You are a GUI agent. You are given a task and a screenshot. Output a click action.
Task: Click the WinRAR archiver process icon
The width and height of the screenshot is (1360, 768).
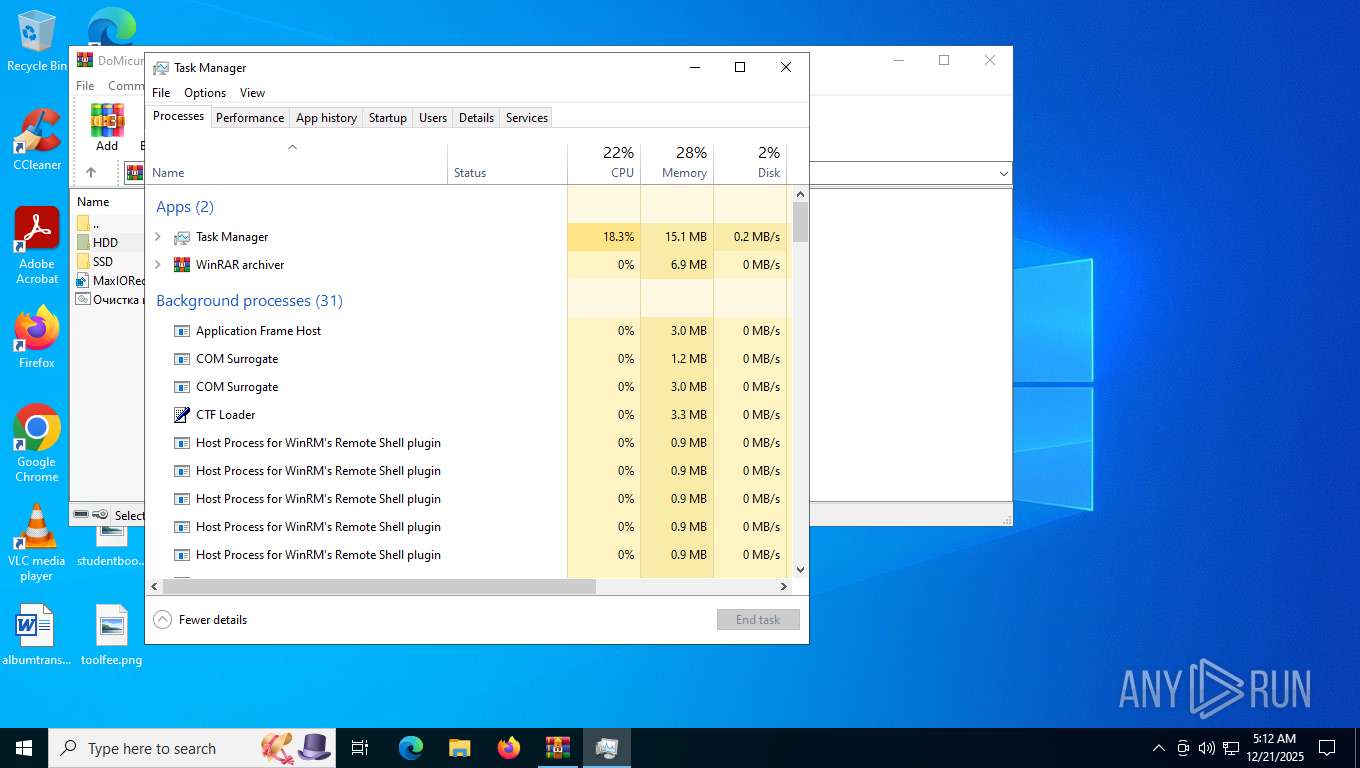click(x=181, y=265)
